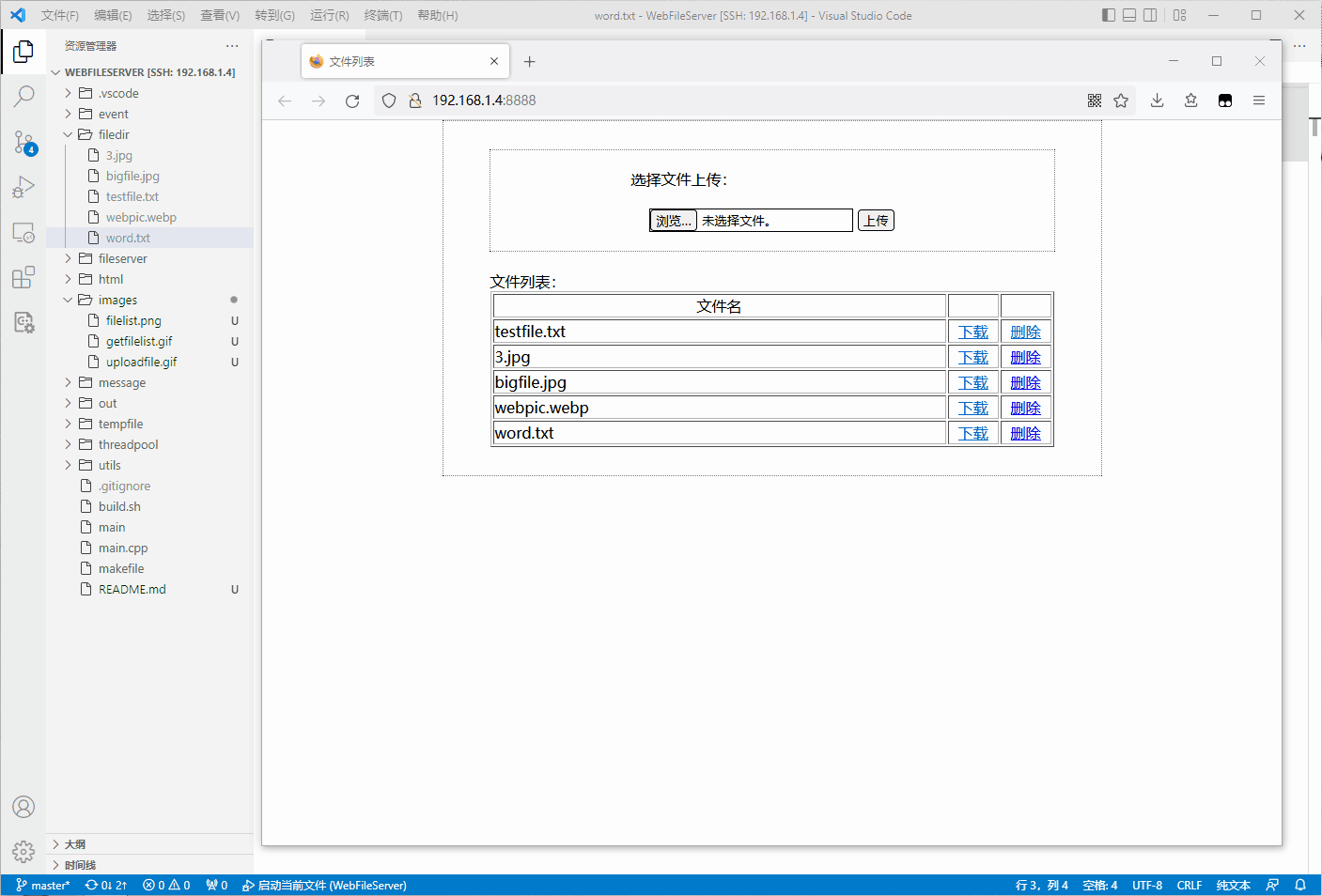1322x896 pixels.
Task: Open the Run and Debug view
Action: coord(23,187)
